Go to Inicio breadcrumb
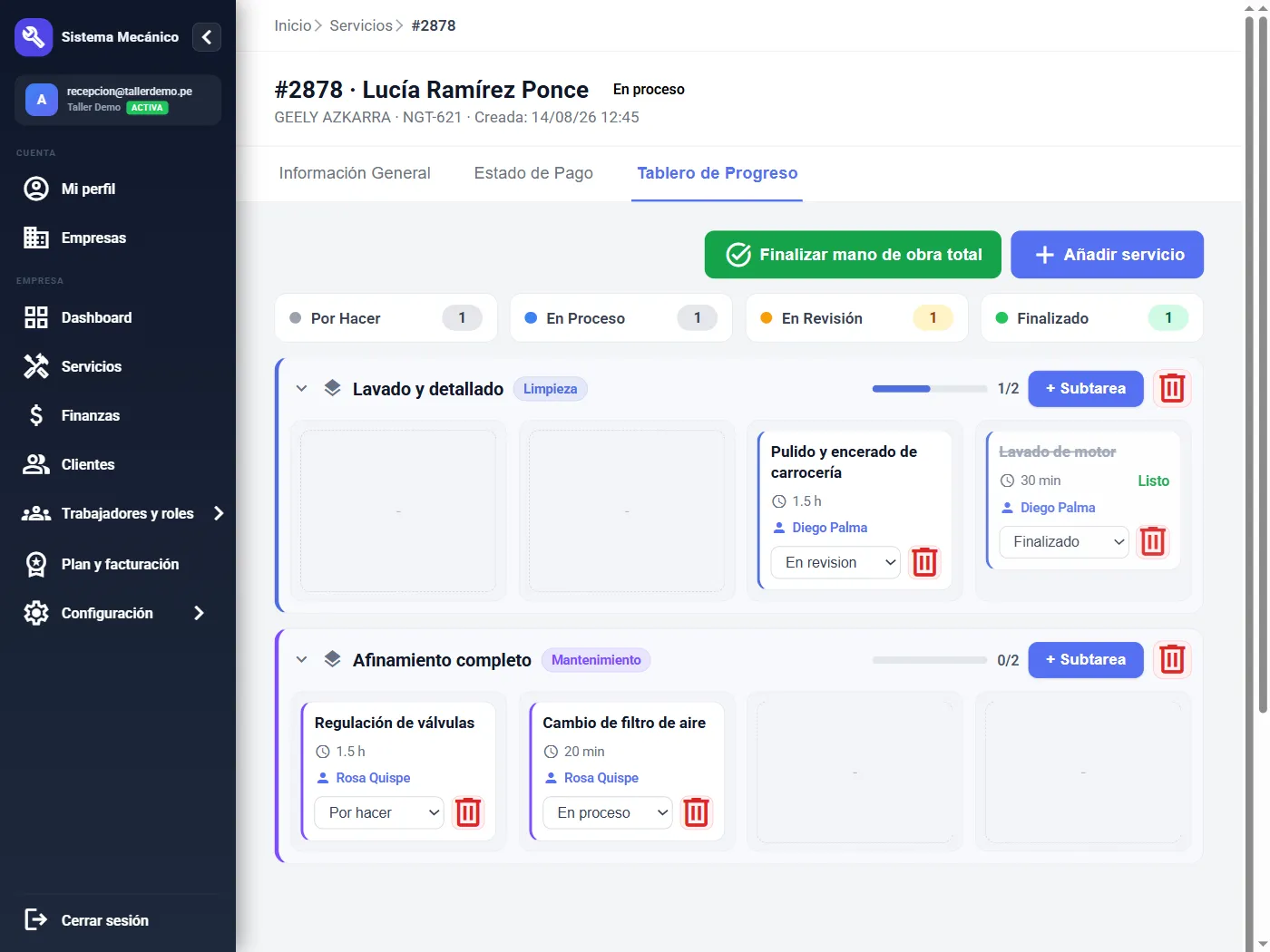The image size is (1270, 952). point(293,25)
